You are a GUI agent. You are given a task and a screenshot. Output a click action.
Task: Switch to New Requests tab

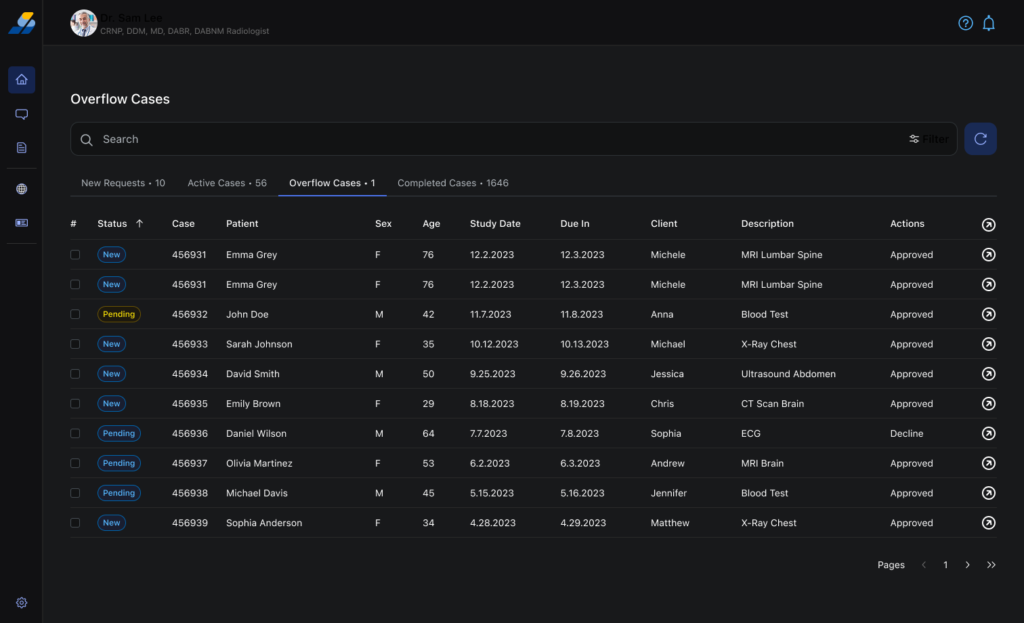(122, 183)
